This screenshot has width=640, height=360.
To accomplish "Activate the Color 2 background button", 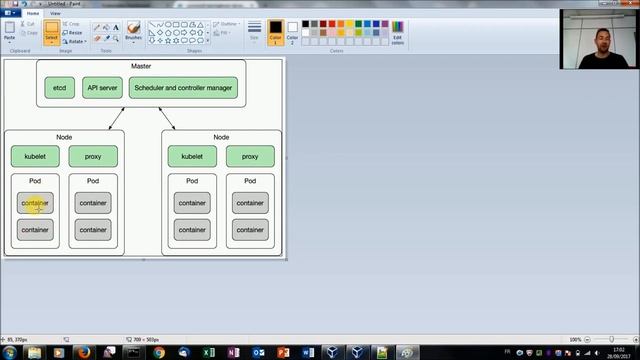I will point(293,33).
